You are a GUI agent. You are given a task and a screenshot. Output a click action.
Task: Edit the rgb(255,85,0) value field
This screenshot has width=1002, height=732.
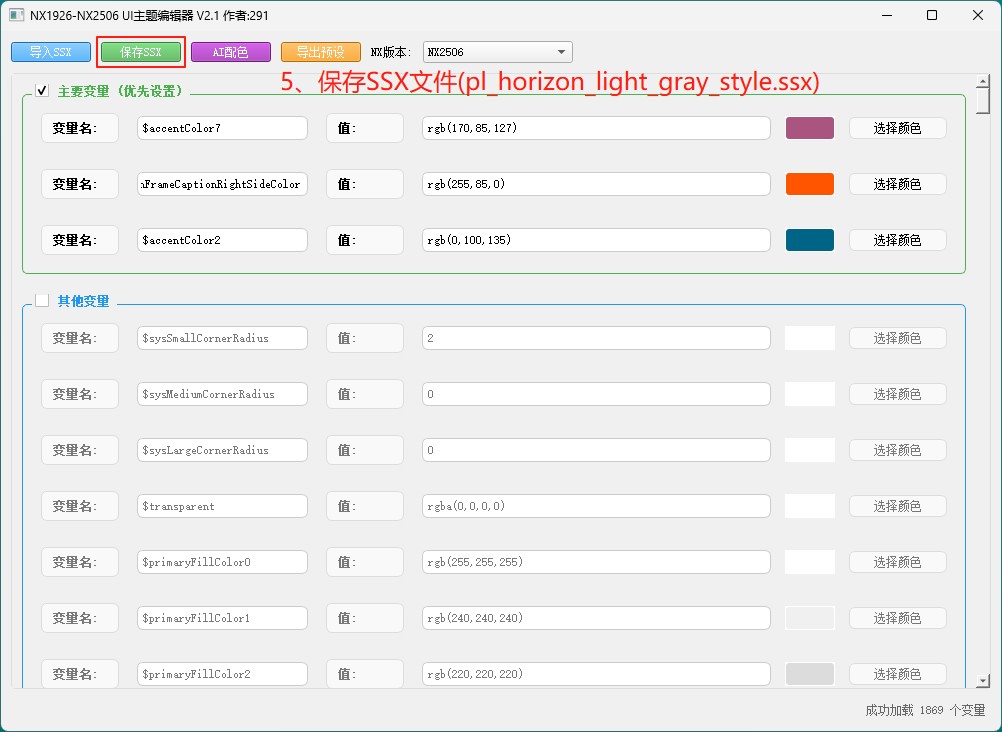tap(596, 184)
